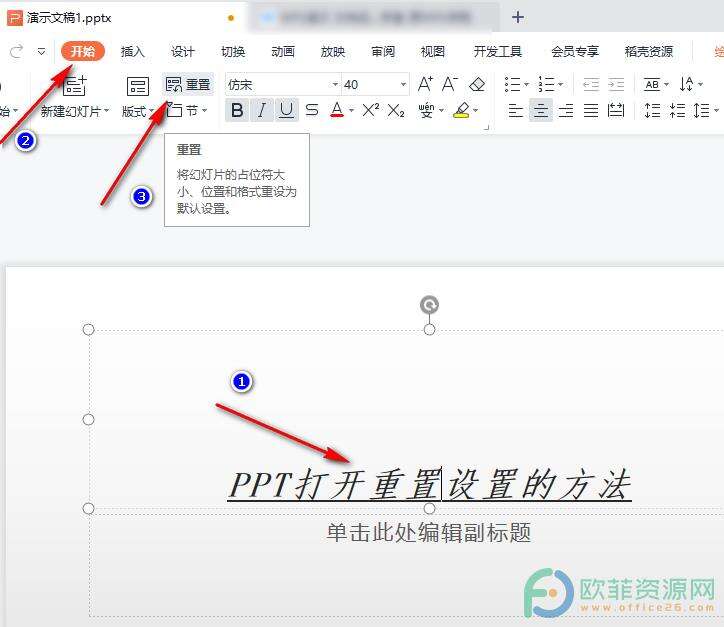Toggle Superscript X²
Viewport: 724px width, 627px height.
point(370,110)
